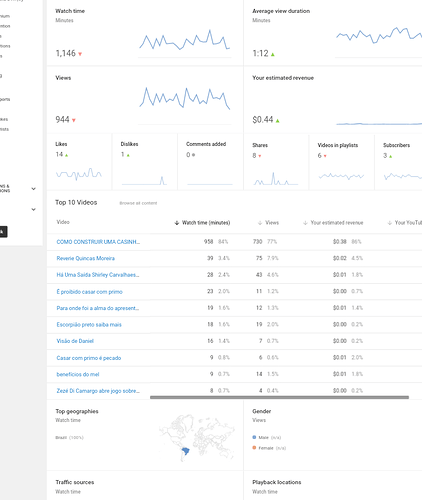Image resolution: width=422 pixels, height=500 pixels.
Task: Click the Watch time sort arrow icon
Action: click(x=177, y=223)
